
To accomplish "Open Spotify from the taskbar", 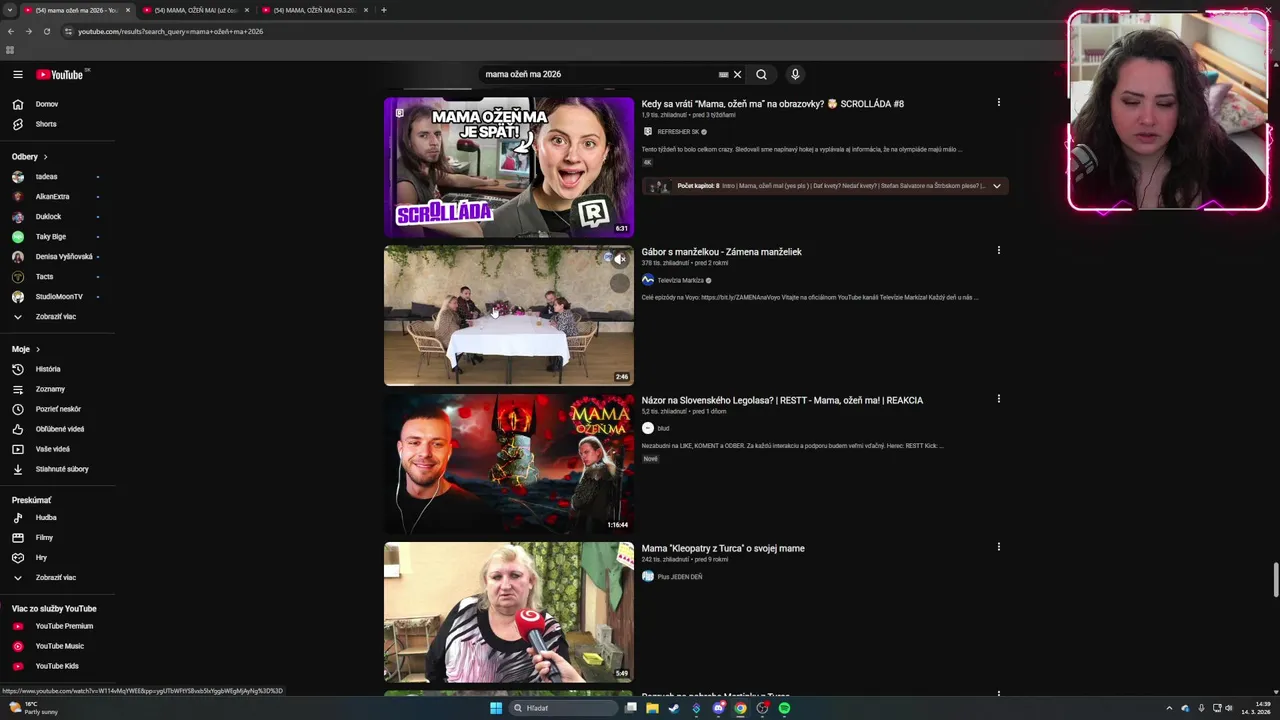I will 784,708.
